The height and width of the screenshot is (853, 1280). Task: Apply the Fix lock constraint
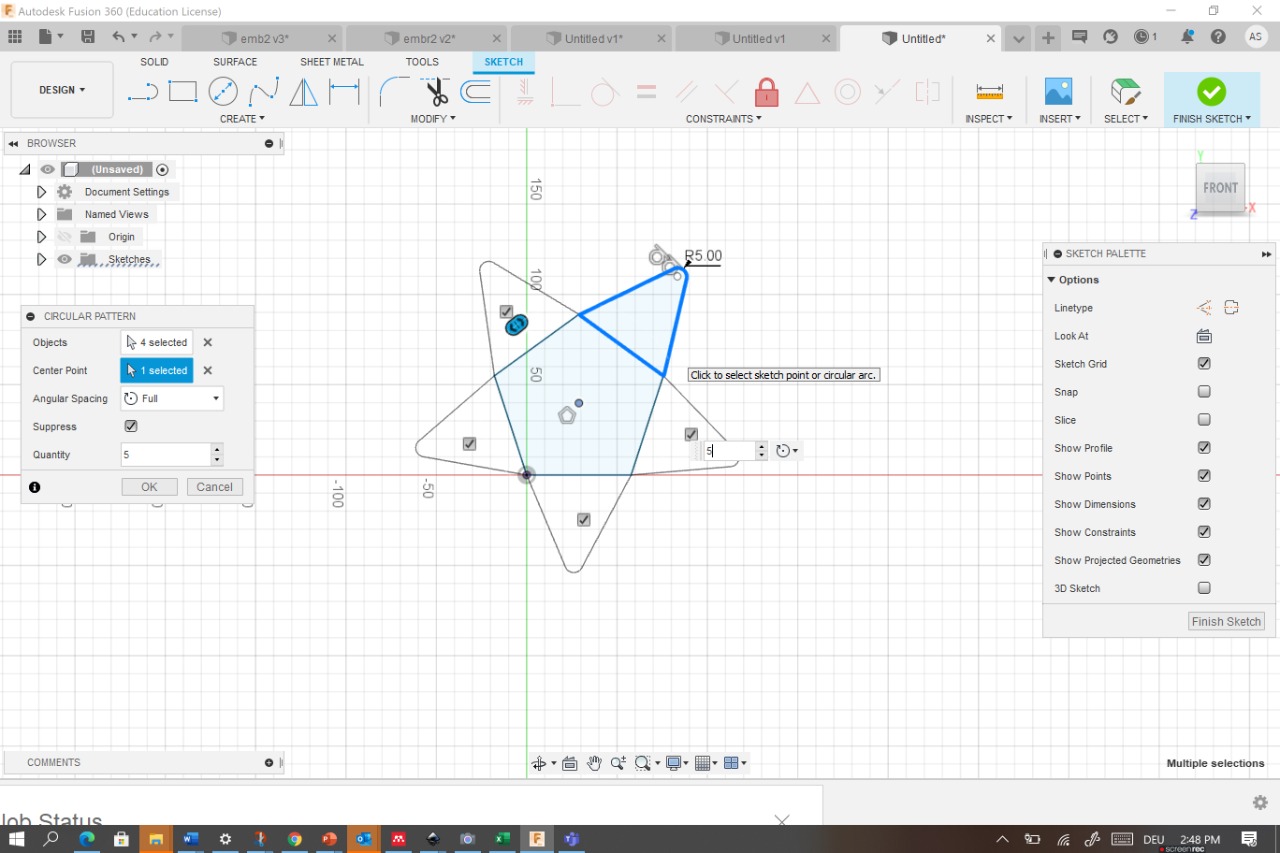click(767, 92)
